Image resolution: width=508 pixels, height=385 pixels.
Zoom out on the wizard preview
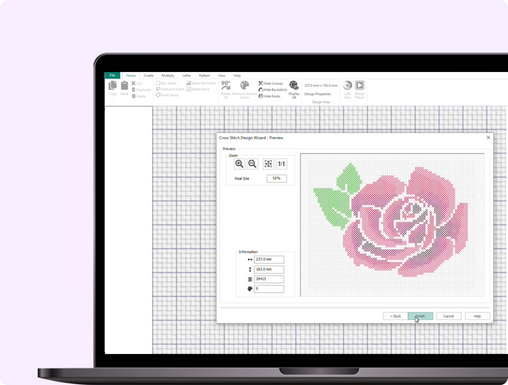[252, 164]
